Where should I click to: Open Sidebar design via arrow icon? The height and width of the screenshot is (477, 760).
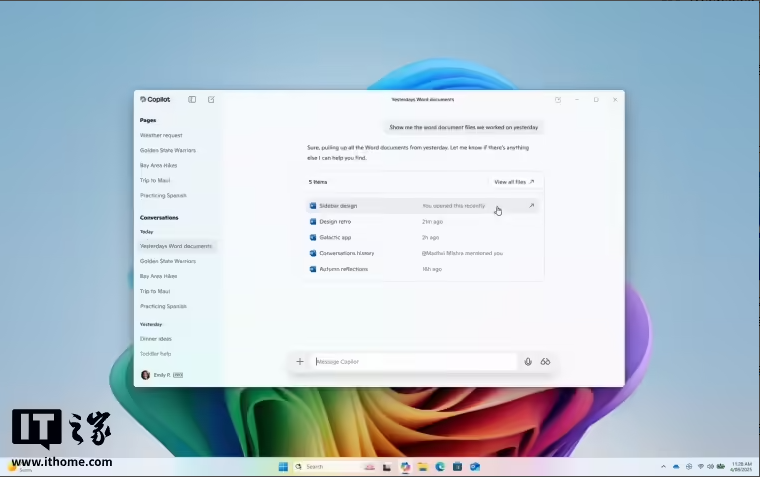click(531, 206)
